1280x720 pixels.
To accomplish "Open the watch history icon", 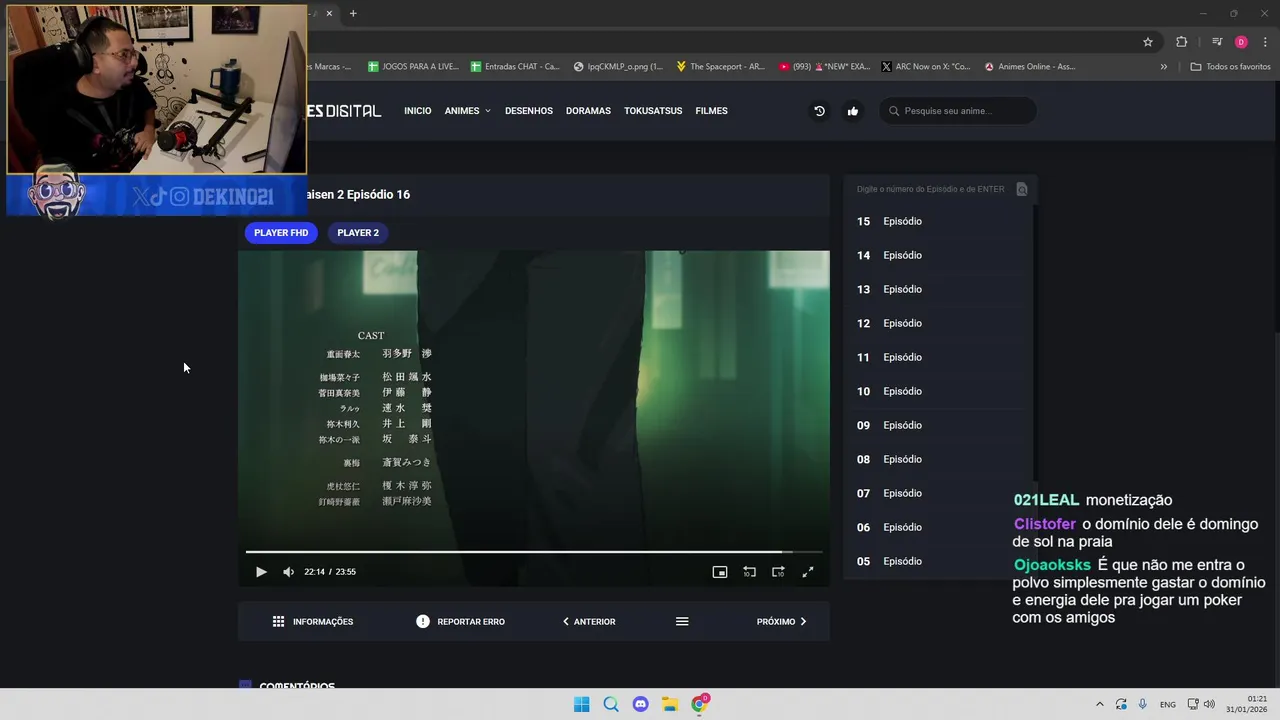I will 819,111.
